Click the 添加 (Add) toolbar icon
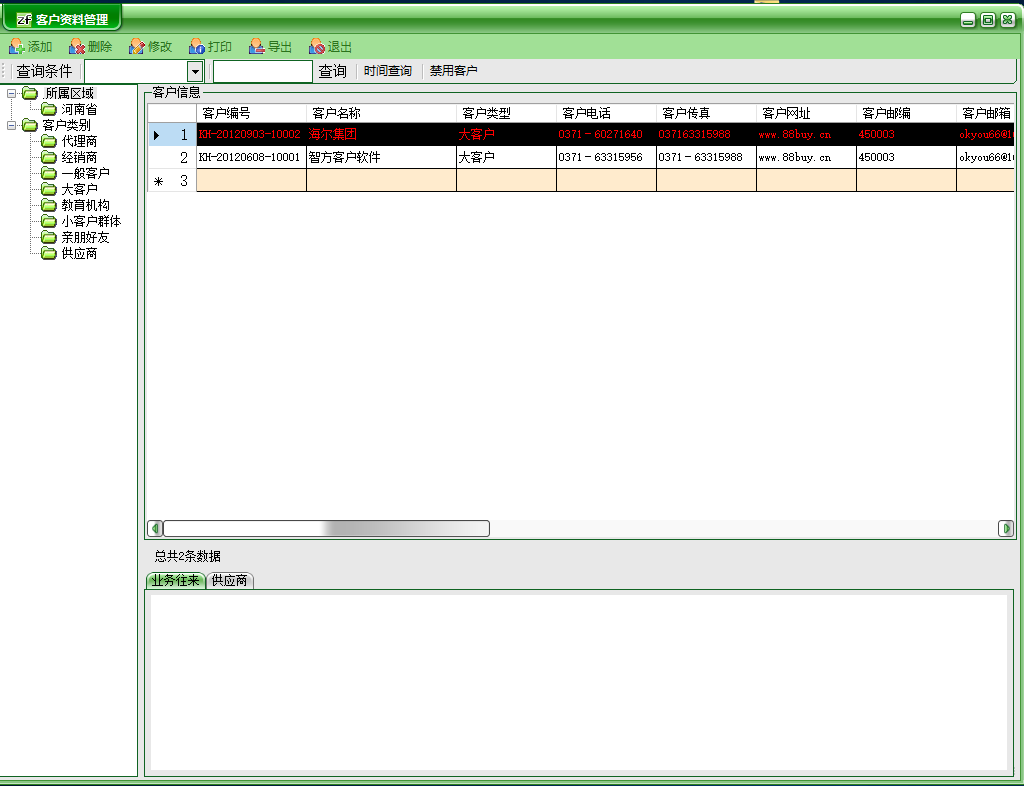The width and height of the screenshot is (1024, 786). pos(17,46)
